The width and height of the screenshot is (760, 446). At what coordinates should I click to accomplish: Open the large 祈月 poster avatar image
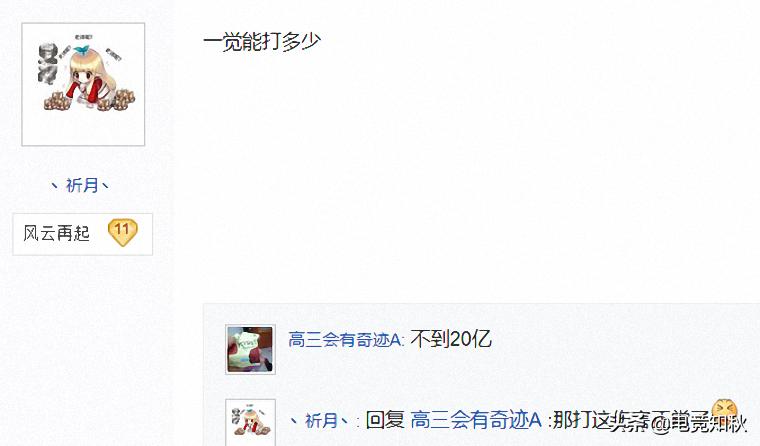pos(83,84)
